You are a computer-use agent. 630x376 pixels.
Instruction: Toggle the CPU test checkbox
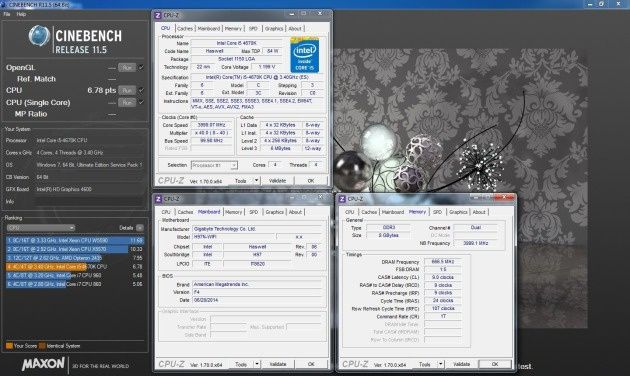tap(141, 90)
